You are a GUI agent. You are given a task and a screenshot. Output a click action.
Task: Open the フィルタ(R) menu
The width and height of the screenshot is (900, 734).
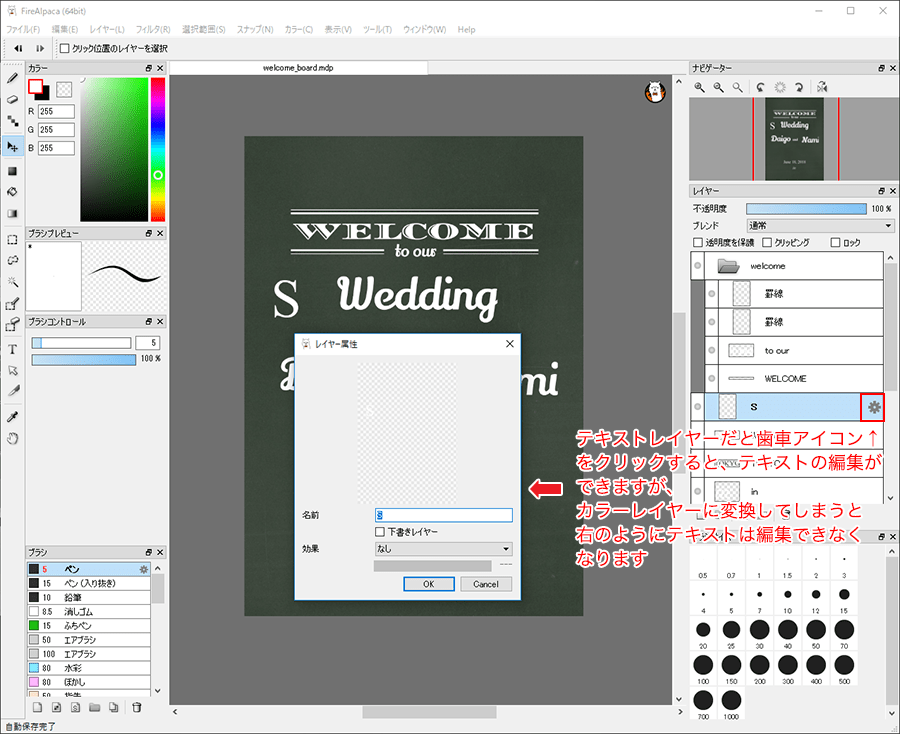[x=153, y=30]
